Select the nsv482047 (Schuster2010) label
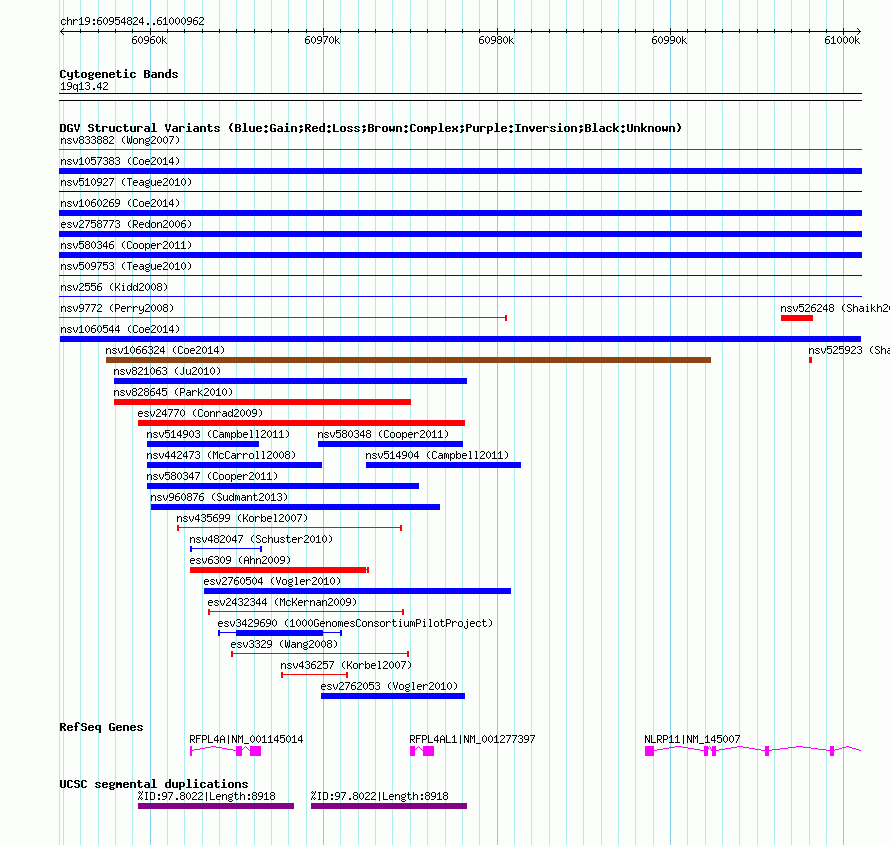The image size is (890, 845). [261, 539]
